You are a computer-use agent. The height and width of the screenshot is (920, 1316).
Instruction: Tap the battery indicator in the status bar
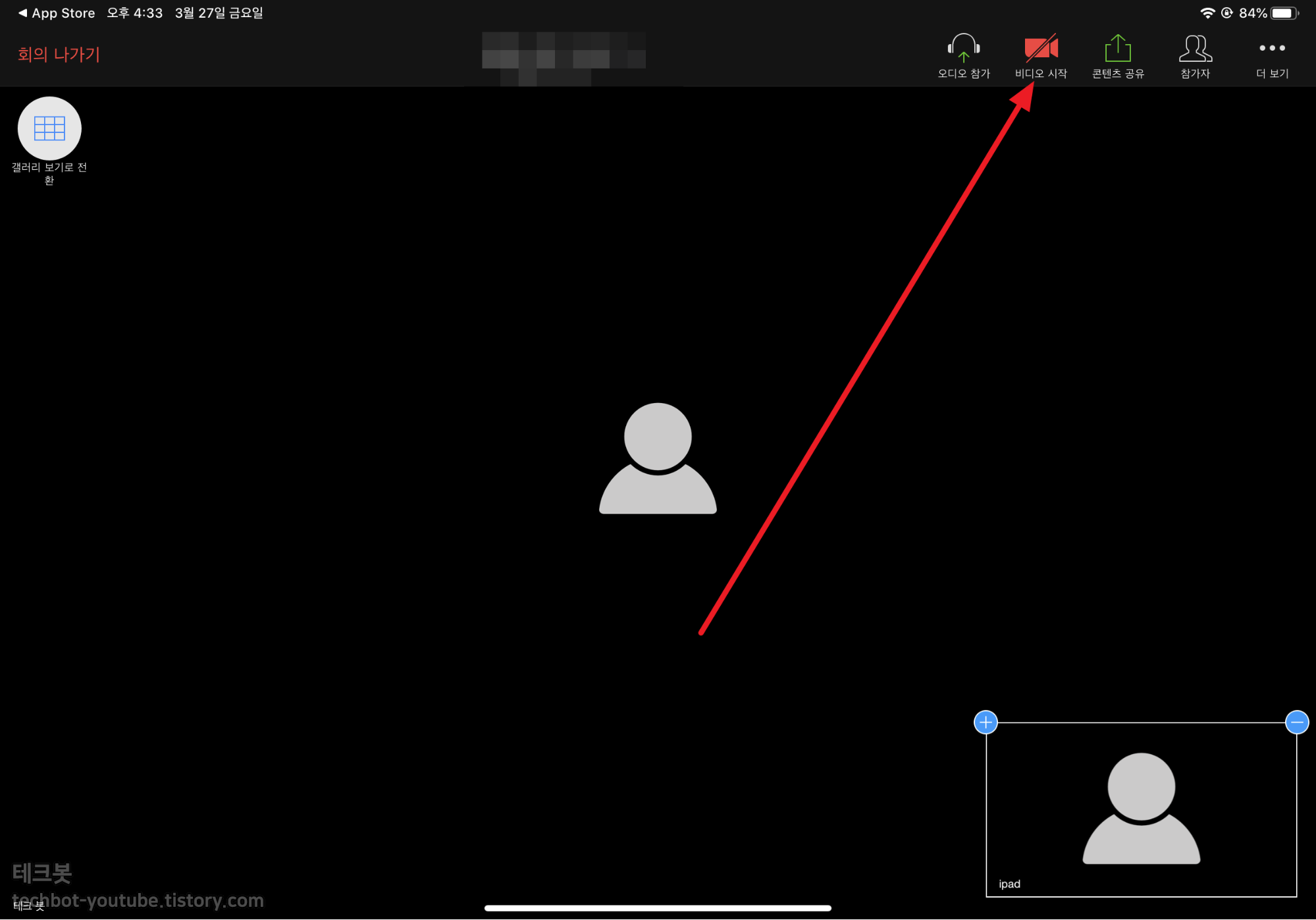[x=1283, y=13]
